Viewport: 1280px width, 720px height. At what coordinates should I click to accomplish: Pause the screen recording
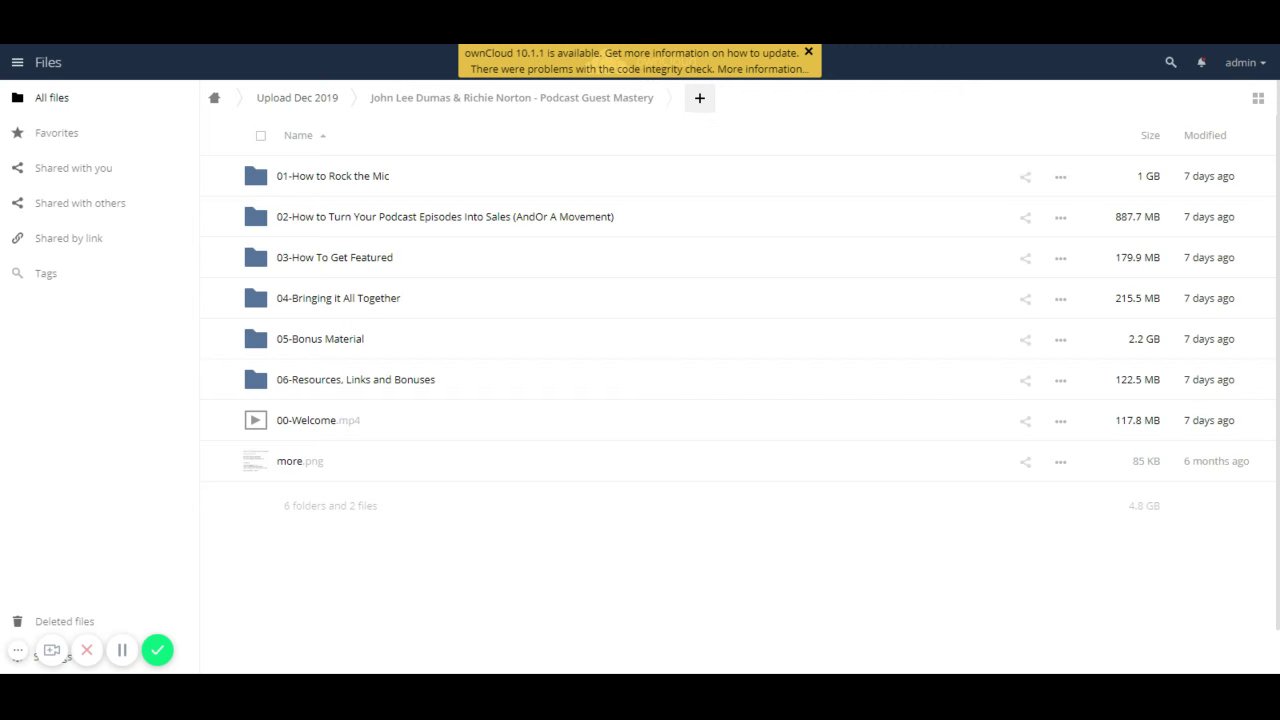tap(122, 650)
